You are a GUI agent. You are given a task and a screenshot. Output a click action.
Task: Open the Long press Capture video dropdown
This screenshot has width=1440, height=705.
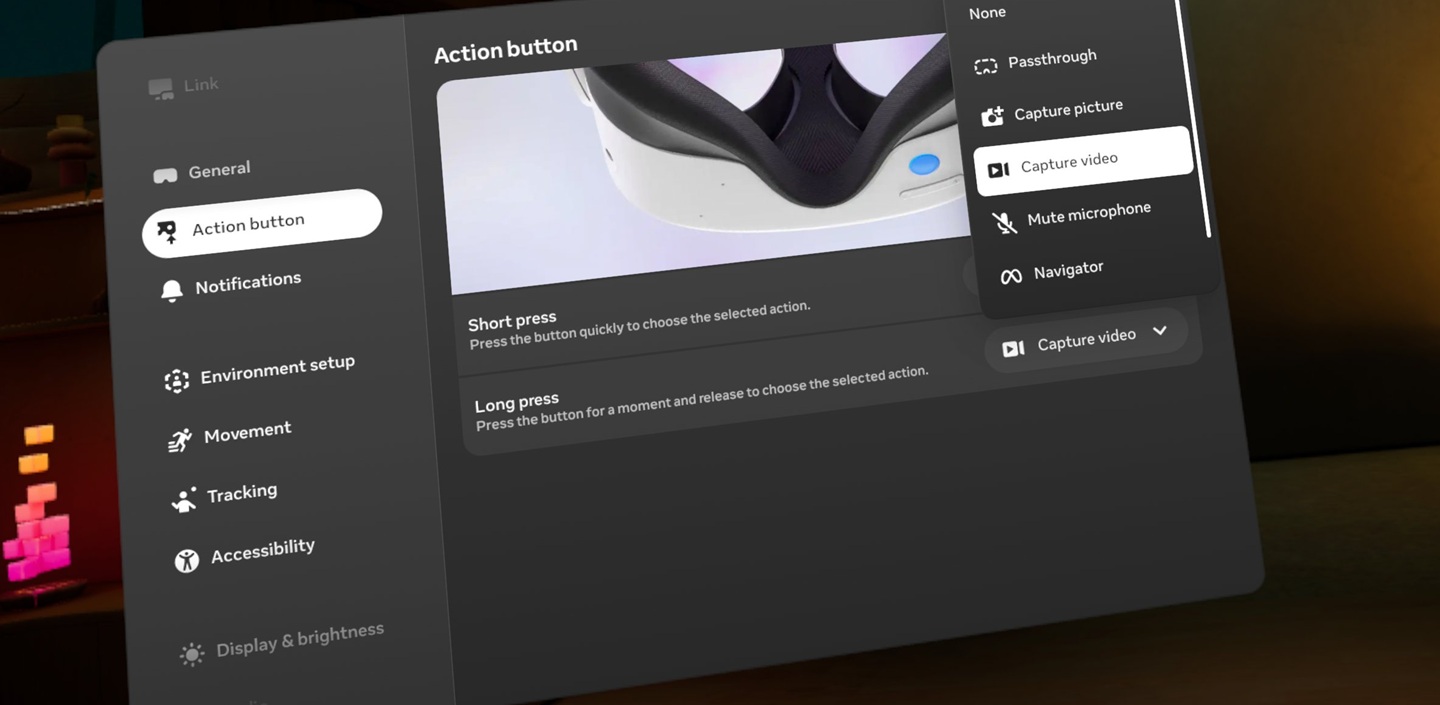1085,341
